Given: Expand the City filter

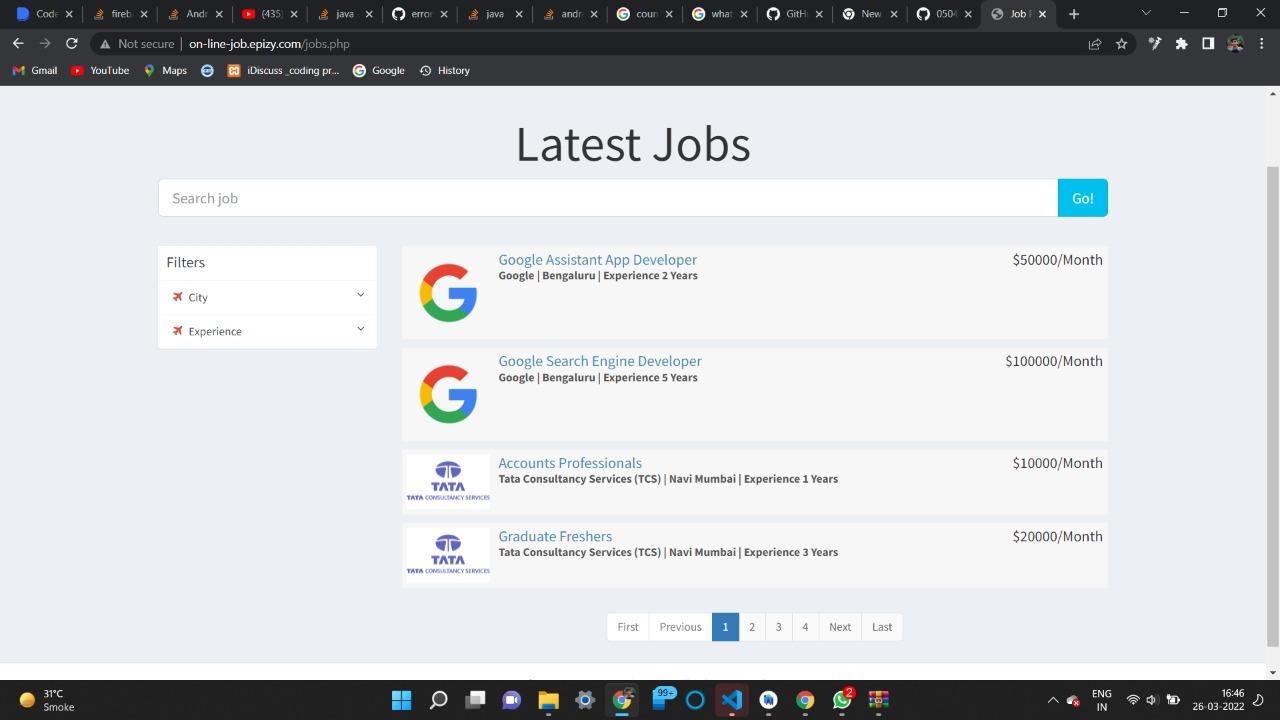Looking at the screenshot, I should click(267, 297).
